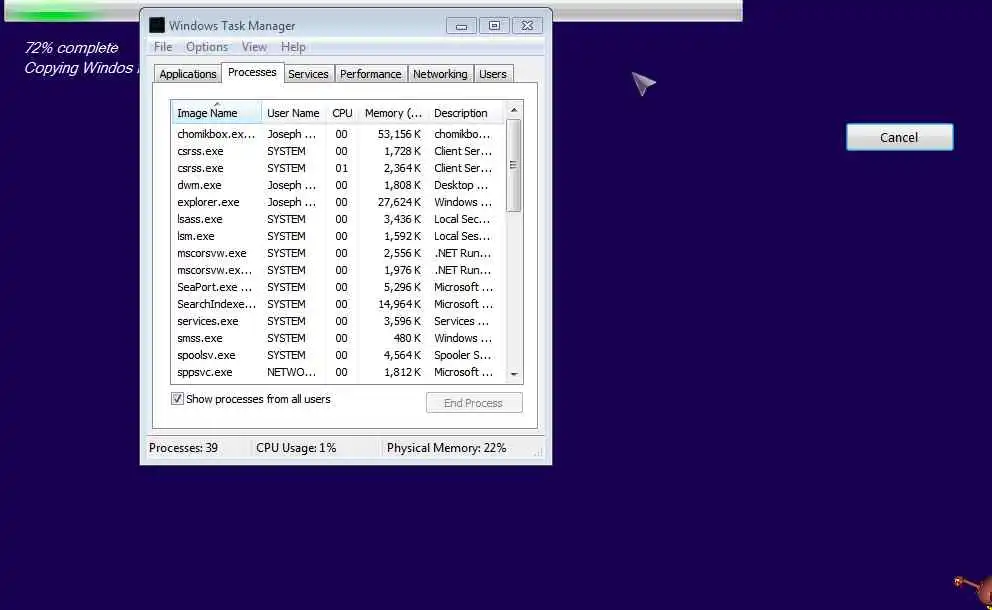Click the Desktop ... description cell
Viewport: 992px width, 610px height.
[461, 185]
